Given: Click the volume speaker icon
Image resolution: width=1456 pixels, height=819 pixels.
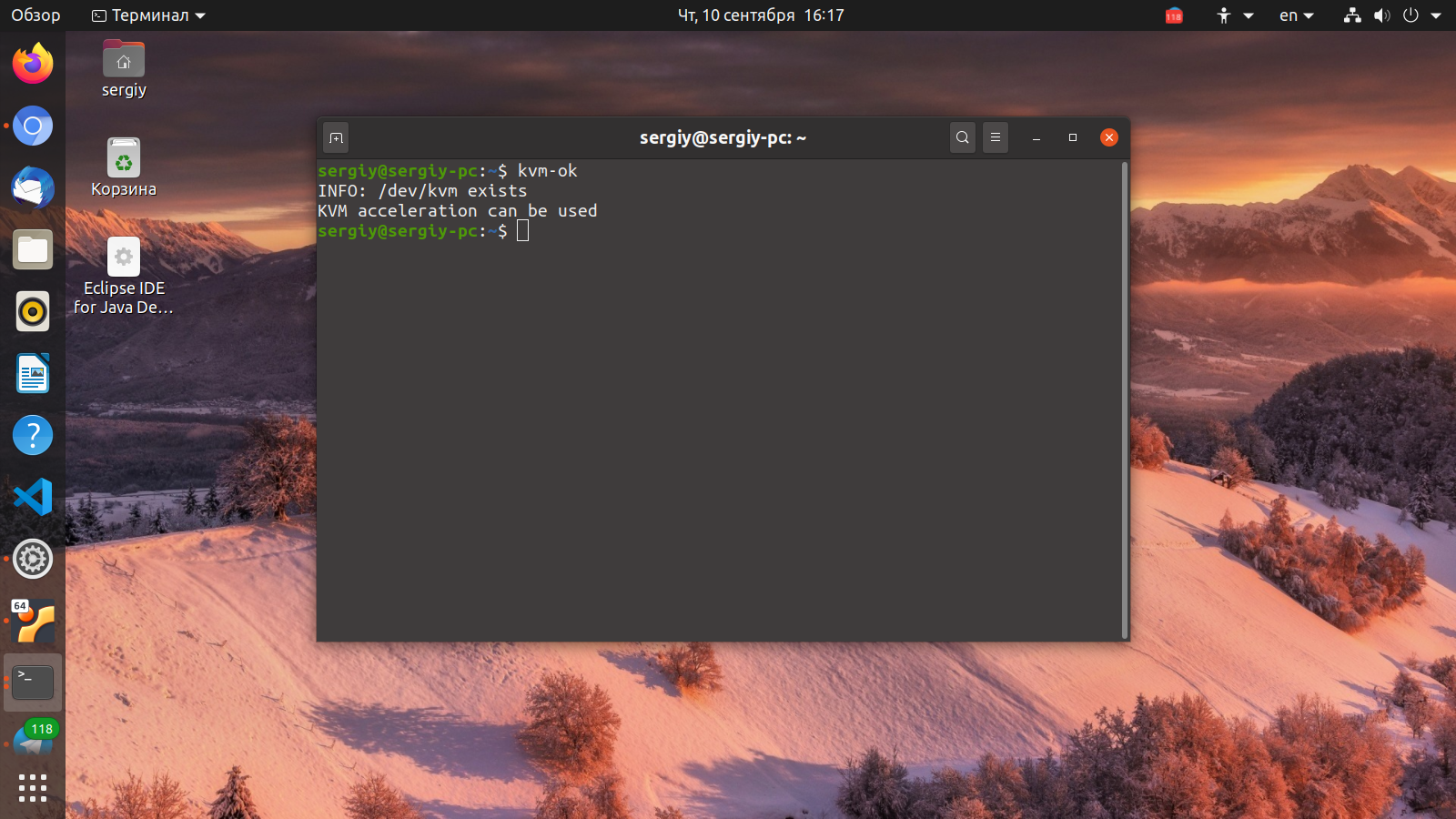Looking at the screenshot, I should tap(1381, 15).
